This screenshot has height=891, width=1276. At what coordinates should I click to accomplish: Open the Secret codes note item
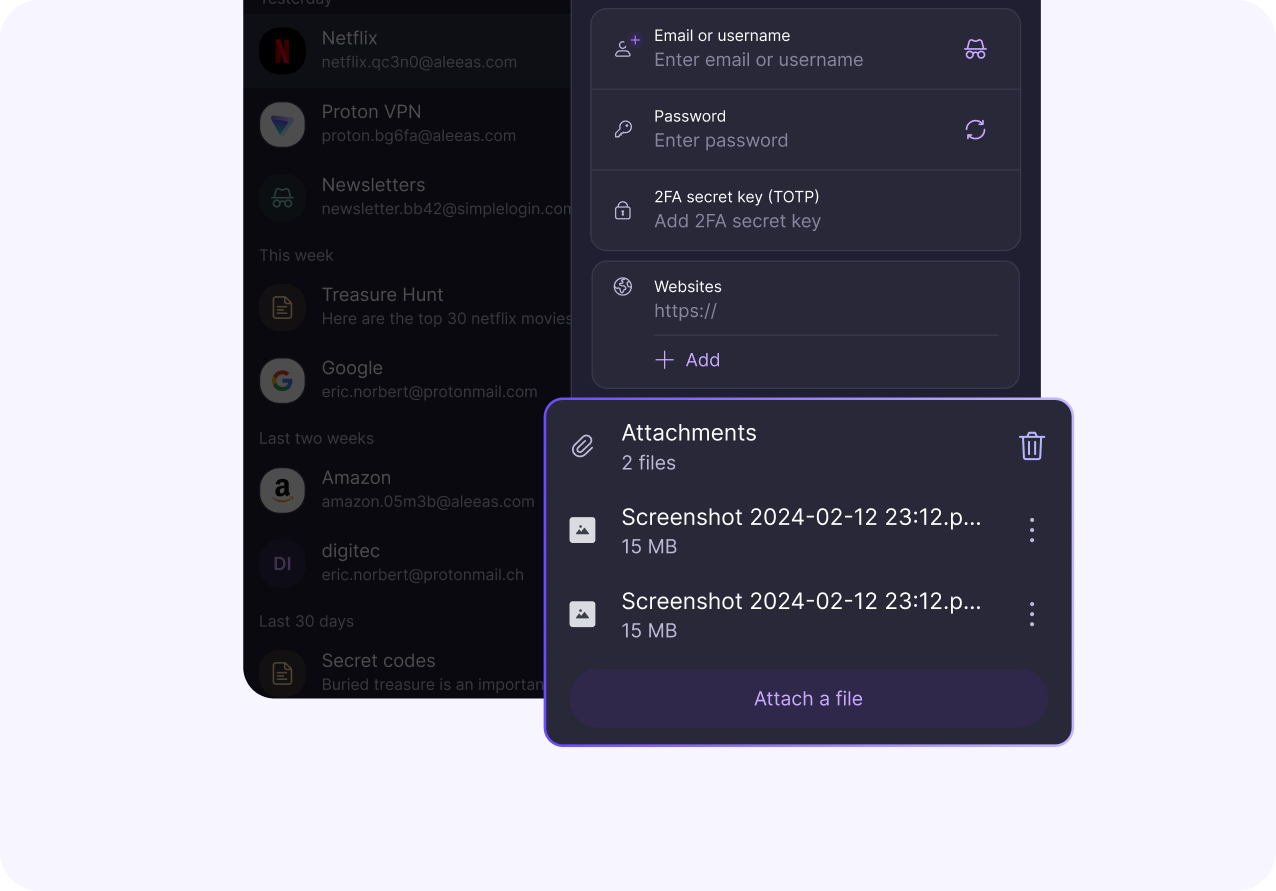(408, 671)
